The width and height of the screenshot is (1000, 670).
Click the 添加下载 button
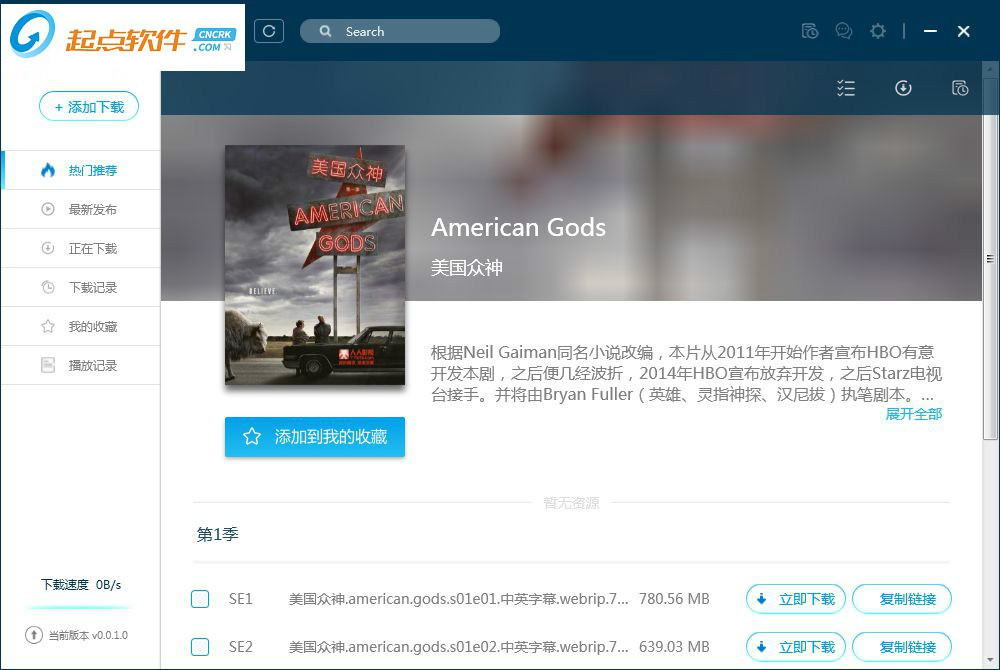(89, 106)
